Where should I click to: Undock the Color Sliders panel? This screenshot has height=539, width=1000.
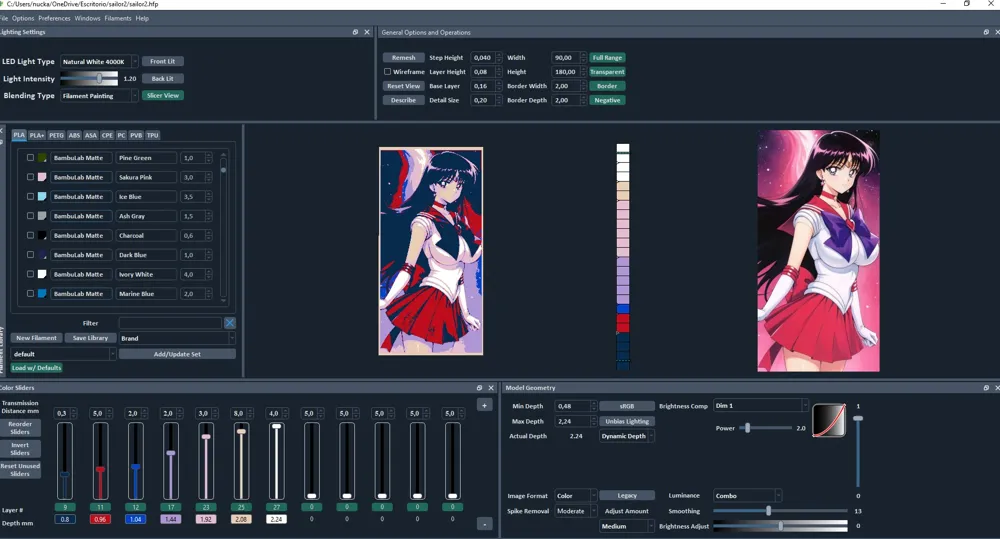tap(480, 388)
